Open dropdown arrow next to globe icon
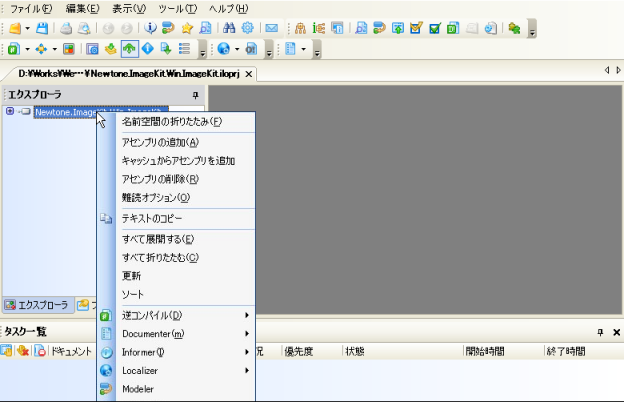The height and width of the screenshot is (402, 624). [237, 49]
